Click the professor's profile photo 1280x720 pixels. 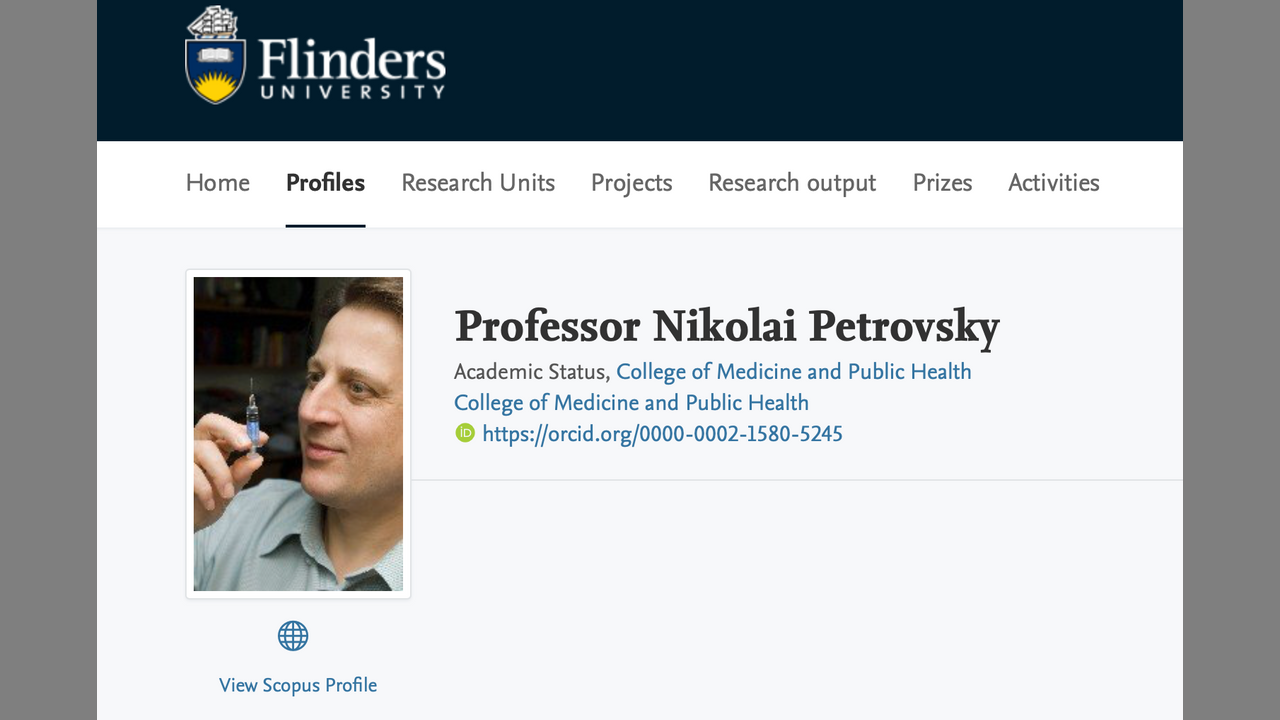[x=298, y=434]
